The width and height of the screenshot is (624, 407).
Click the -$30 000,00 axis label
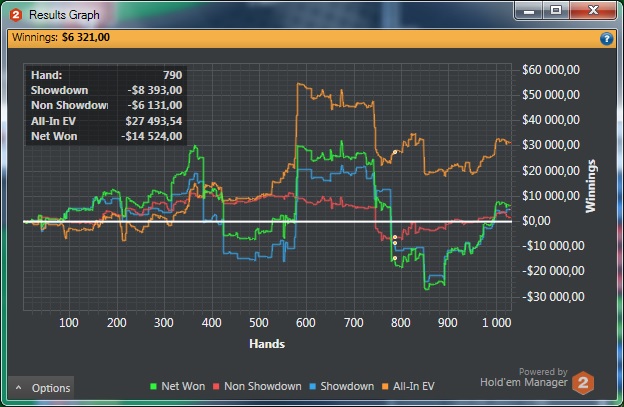click(x=553, y=296)
